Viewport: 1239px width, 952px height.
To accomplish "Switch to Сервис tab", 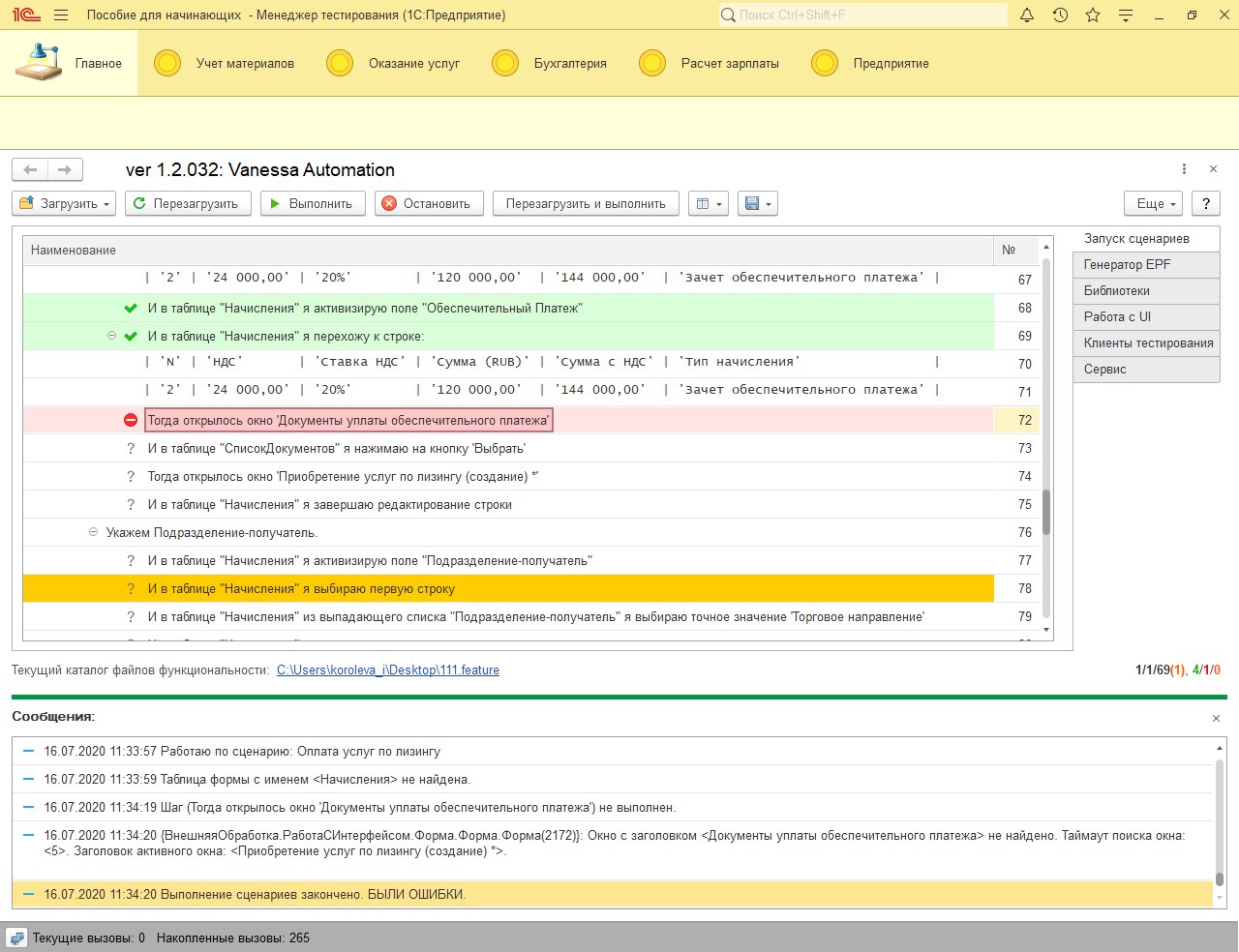I will pos(1146,369).
